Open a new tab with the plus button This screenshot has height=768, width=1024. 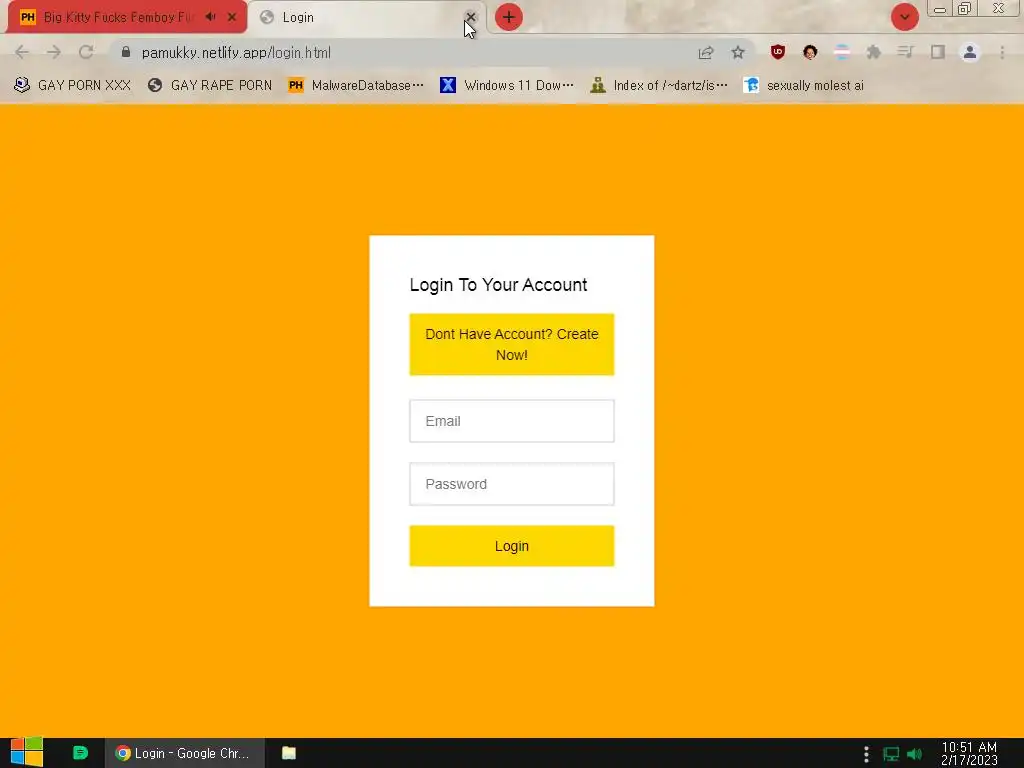point(508,17)
